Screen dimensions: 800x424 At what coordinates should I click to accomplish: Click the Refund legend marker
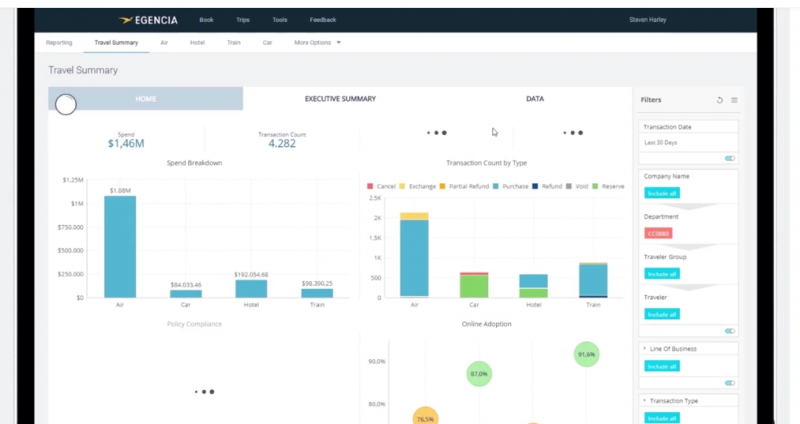(535, 186)
